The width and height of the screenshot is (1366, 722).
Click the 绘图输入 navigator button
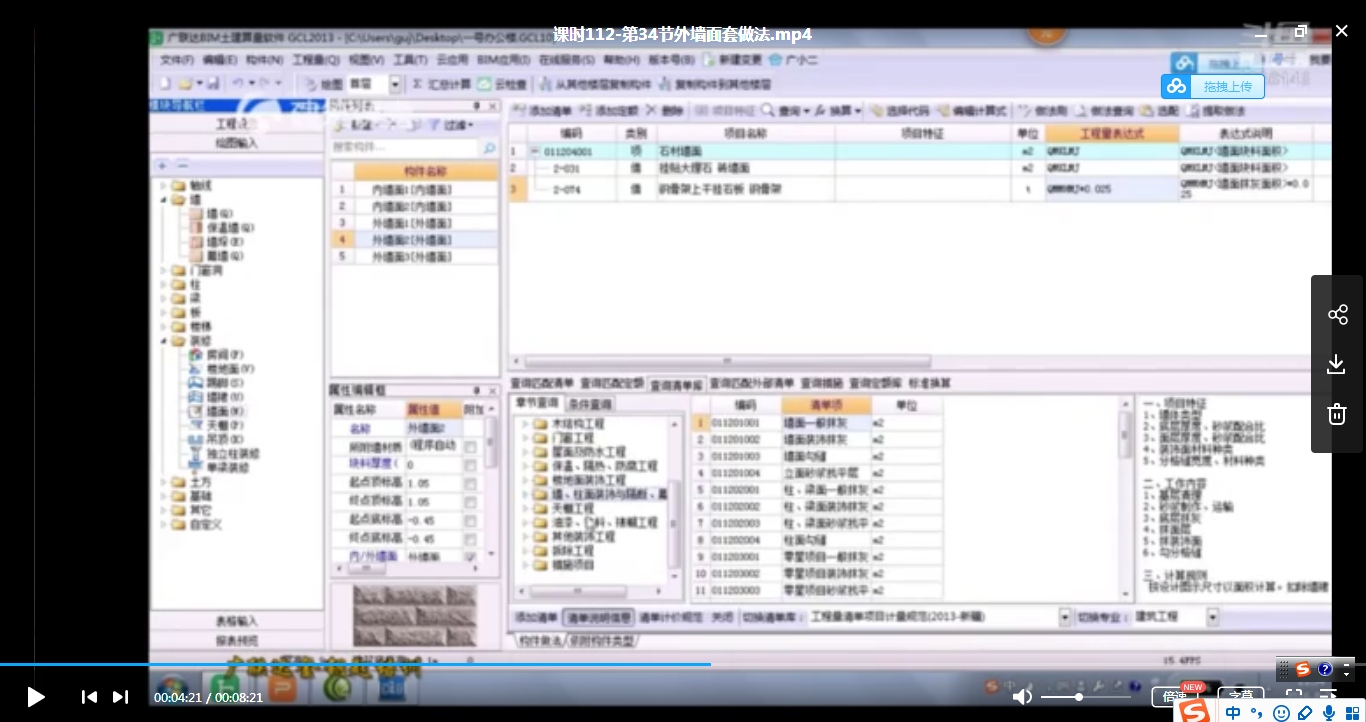[237, 144]
